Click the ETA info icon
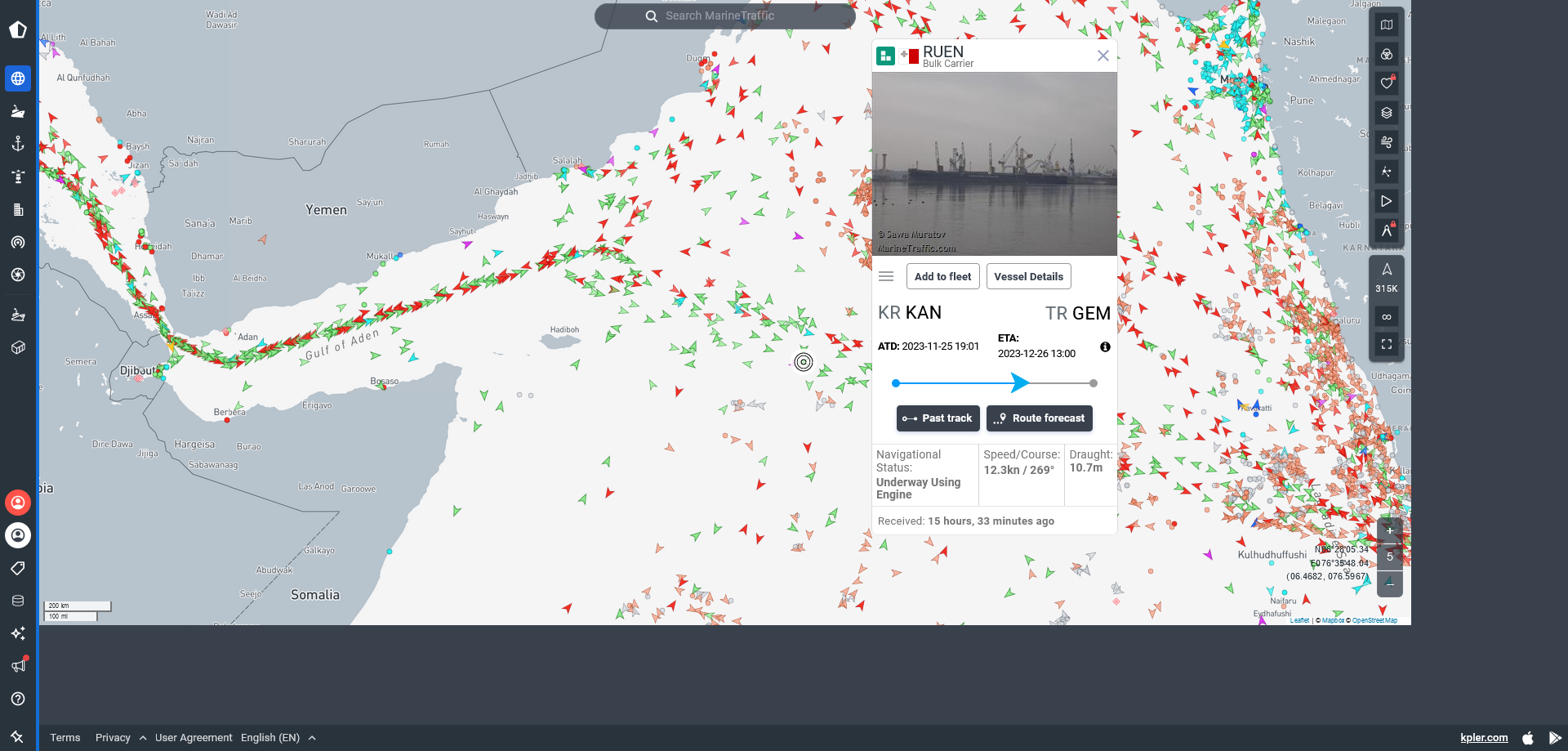 pos(1105,346)
